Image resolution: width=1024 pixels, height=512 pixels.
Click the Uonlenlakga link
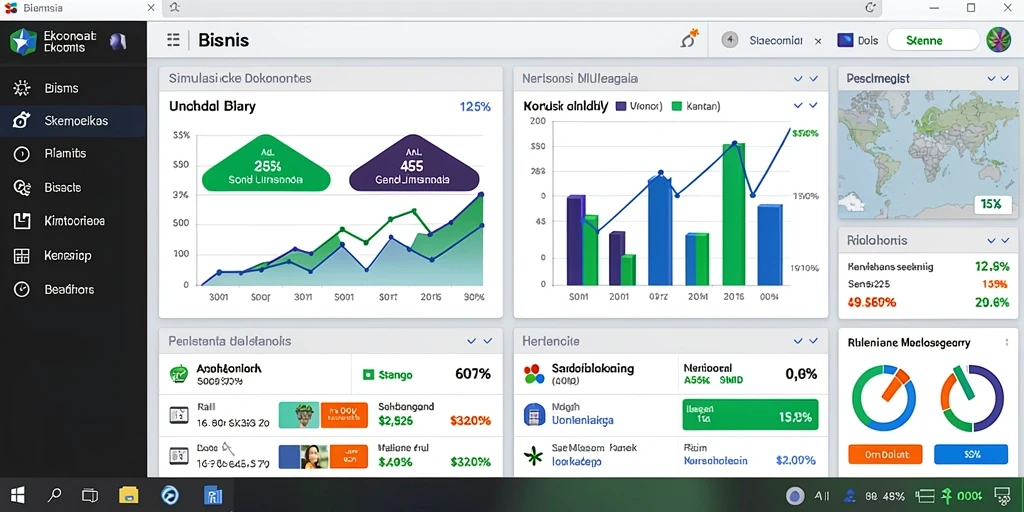583,421
